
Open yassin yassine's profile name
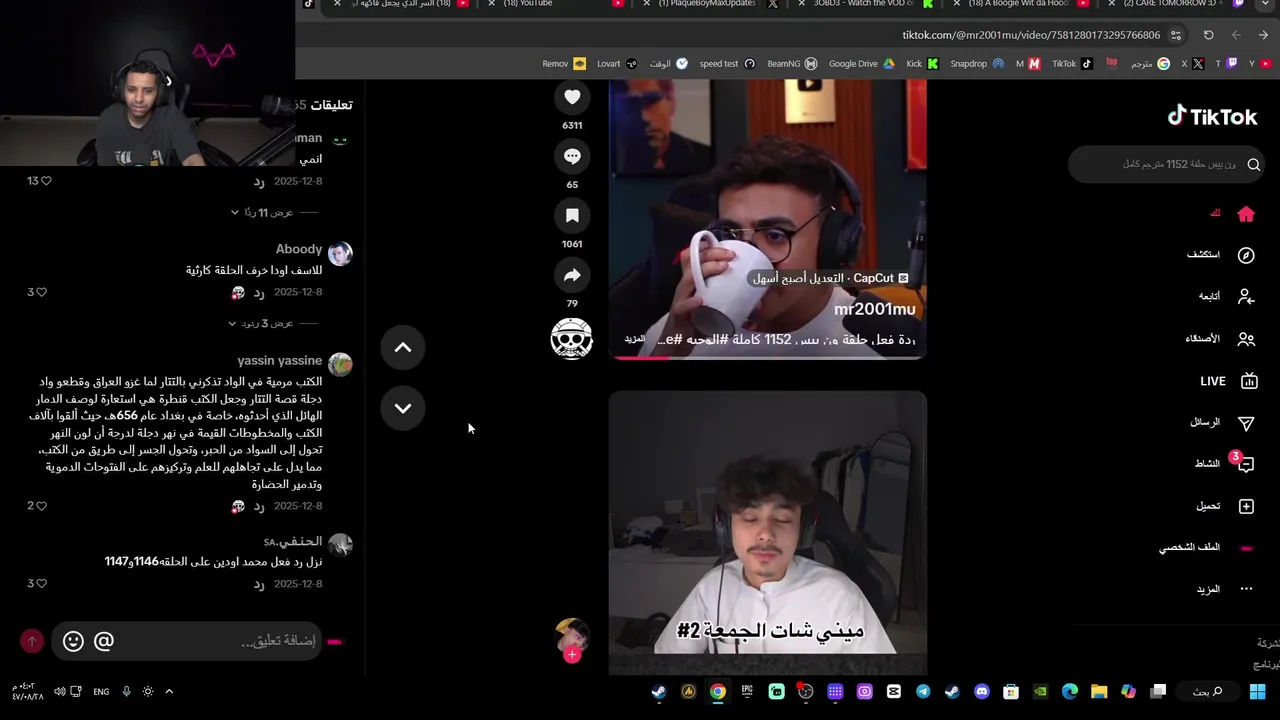[280, 361]
